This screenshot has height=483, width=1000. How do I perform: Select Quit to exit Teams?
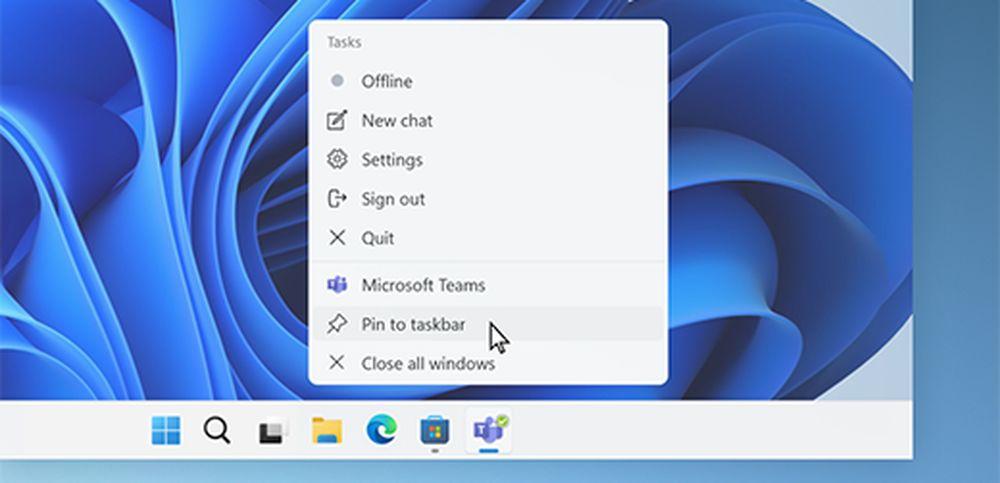click(x=378, y=238)
